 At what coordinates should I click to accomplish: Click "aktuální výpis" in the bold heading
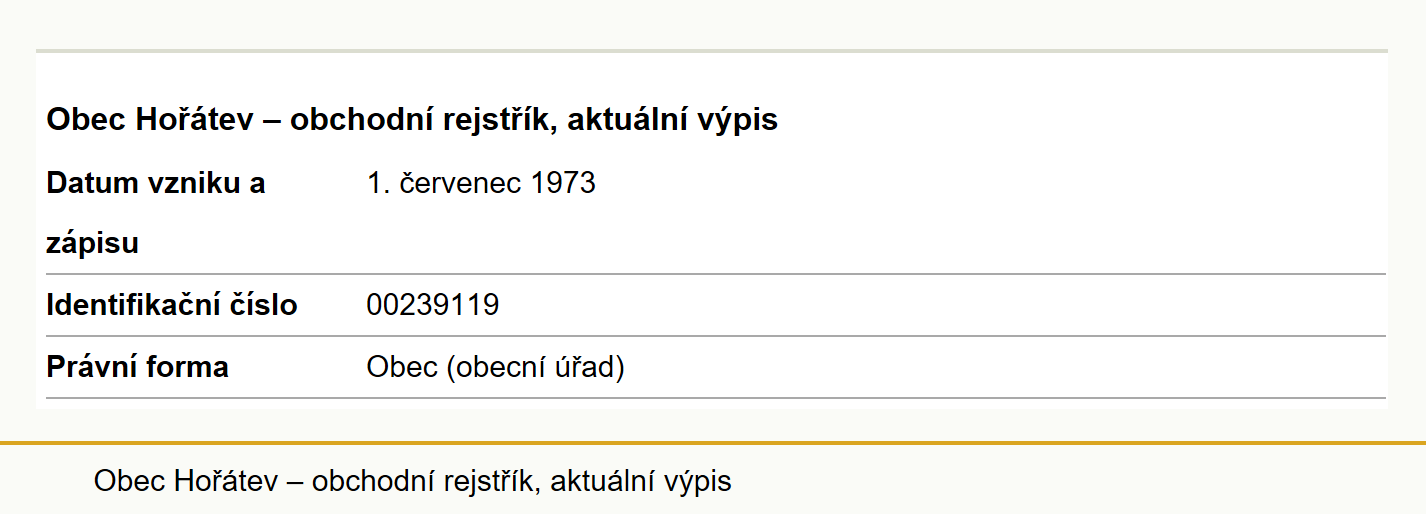[665, 122]
